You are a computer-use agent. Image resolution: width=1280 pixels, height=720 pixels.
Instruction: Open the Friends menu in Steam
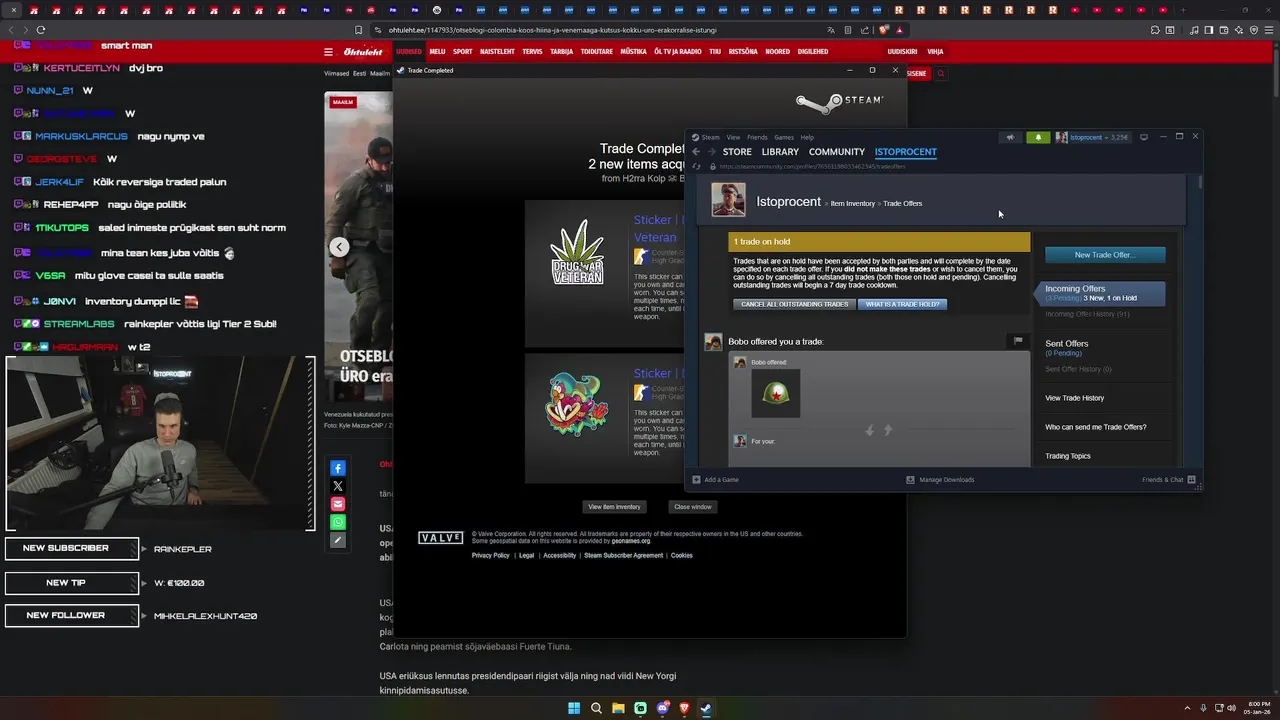(757, 137)
